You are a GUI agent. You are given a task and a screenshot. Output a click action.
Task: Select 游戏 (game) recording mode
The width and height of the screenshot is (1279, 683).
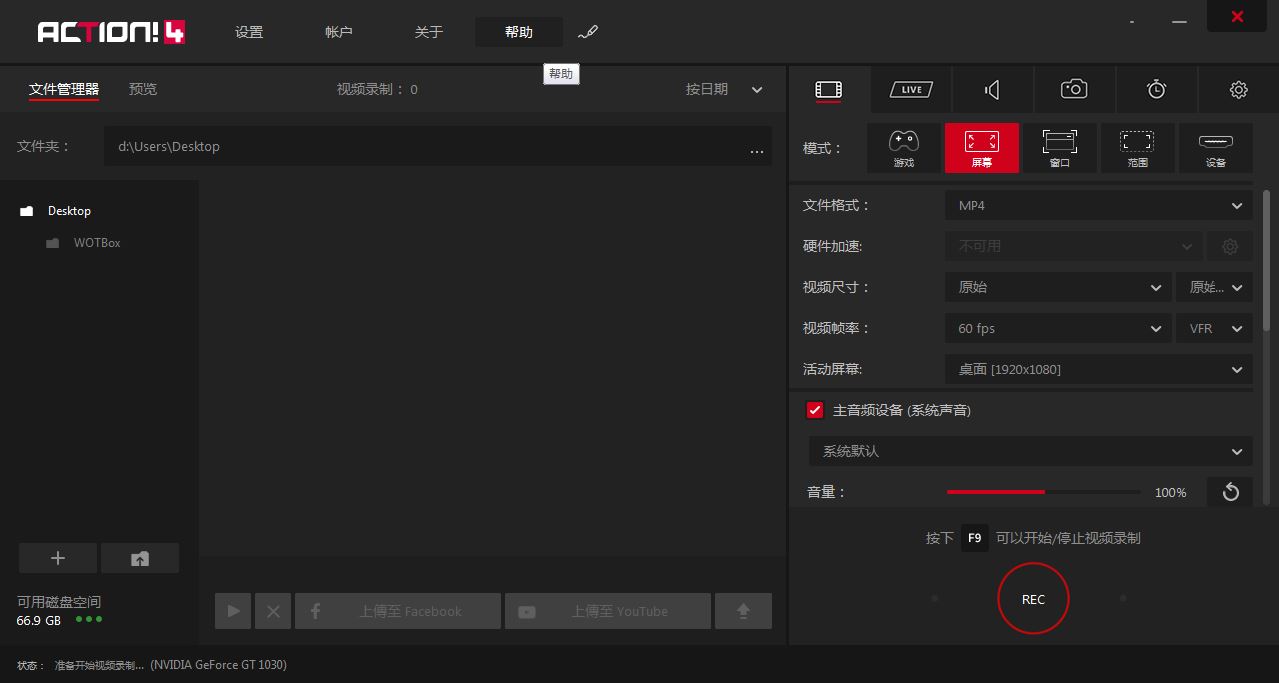(904, 148)
